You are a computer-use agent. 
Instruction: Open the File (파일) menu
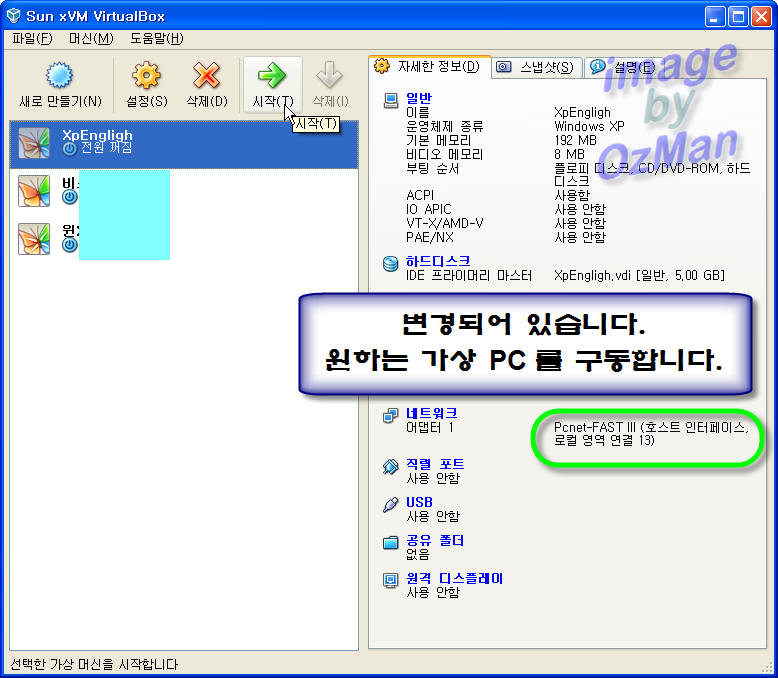32,38
